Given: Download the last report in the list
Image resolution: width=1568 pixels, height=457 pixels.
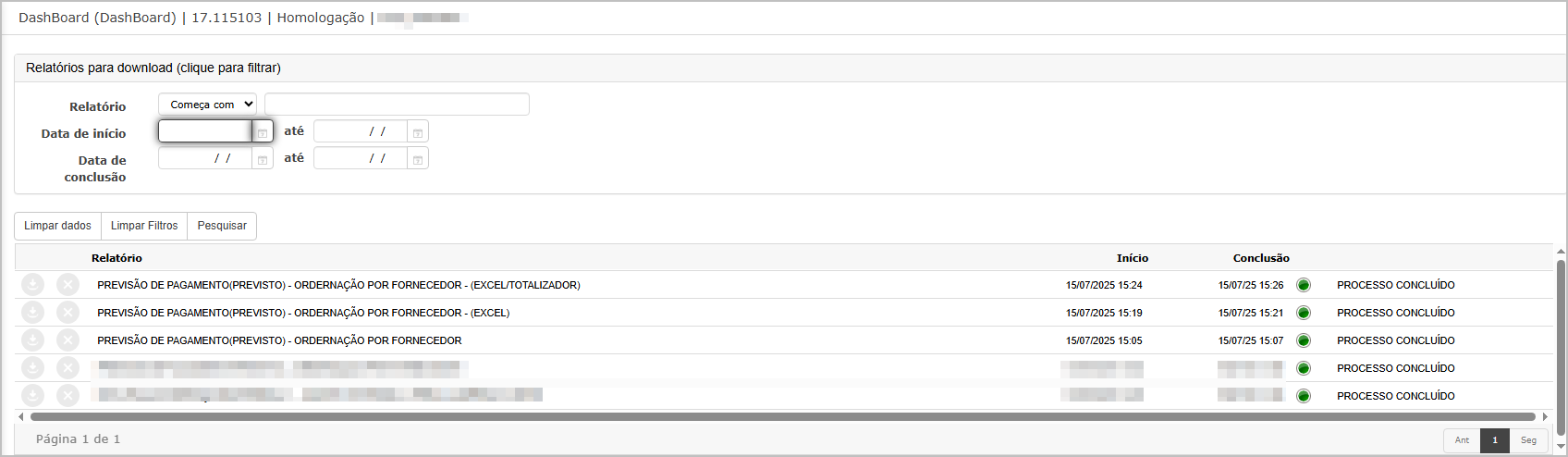Looking at the screenshot, I should tap(32, 396).
